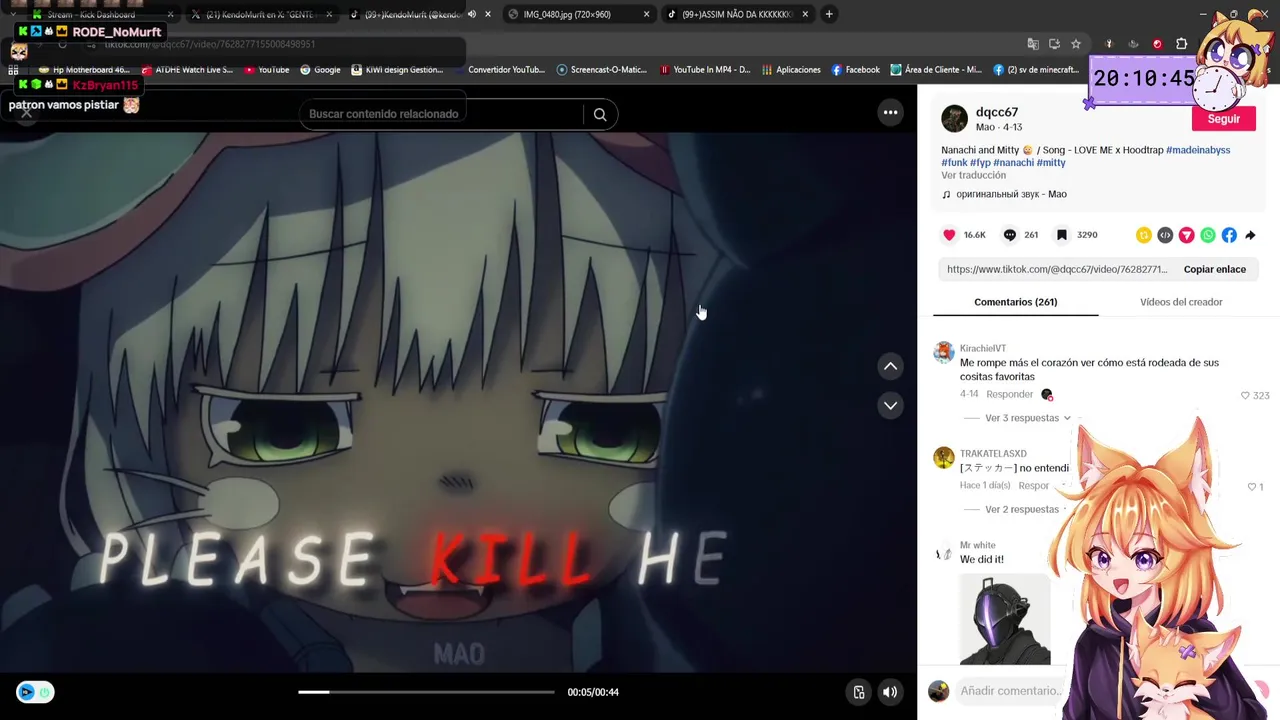The width and height of the screenshot is (1280, 720).
Task: Open the 'Aplicaciones' bookmark
Action: (791, 70)
